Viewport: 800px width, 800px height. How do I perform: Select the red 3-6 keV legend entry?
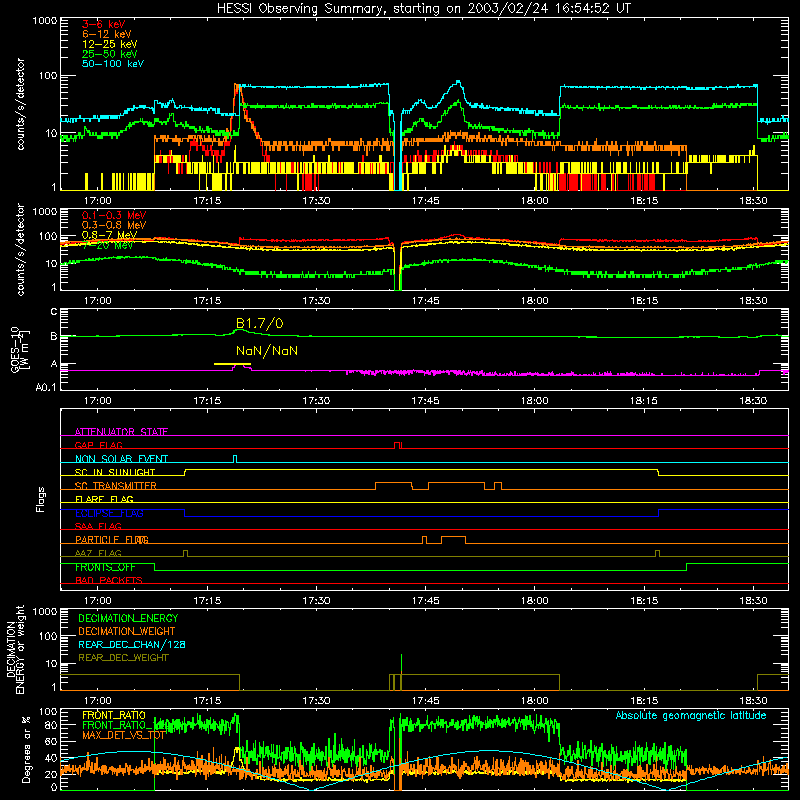(x=104, y=24)
